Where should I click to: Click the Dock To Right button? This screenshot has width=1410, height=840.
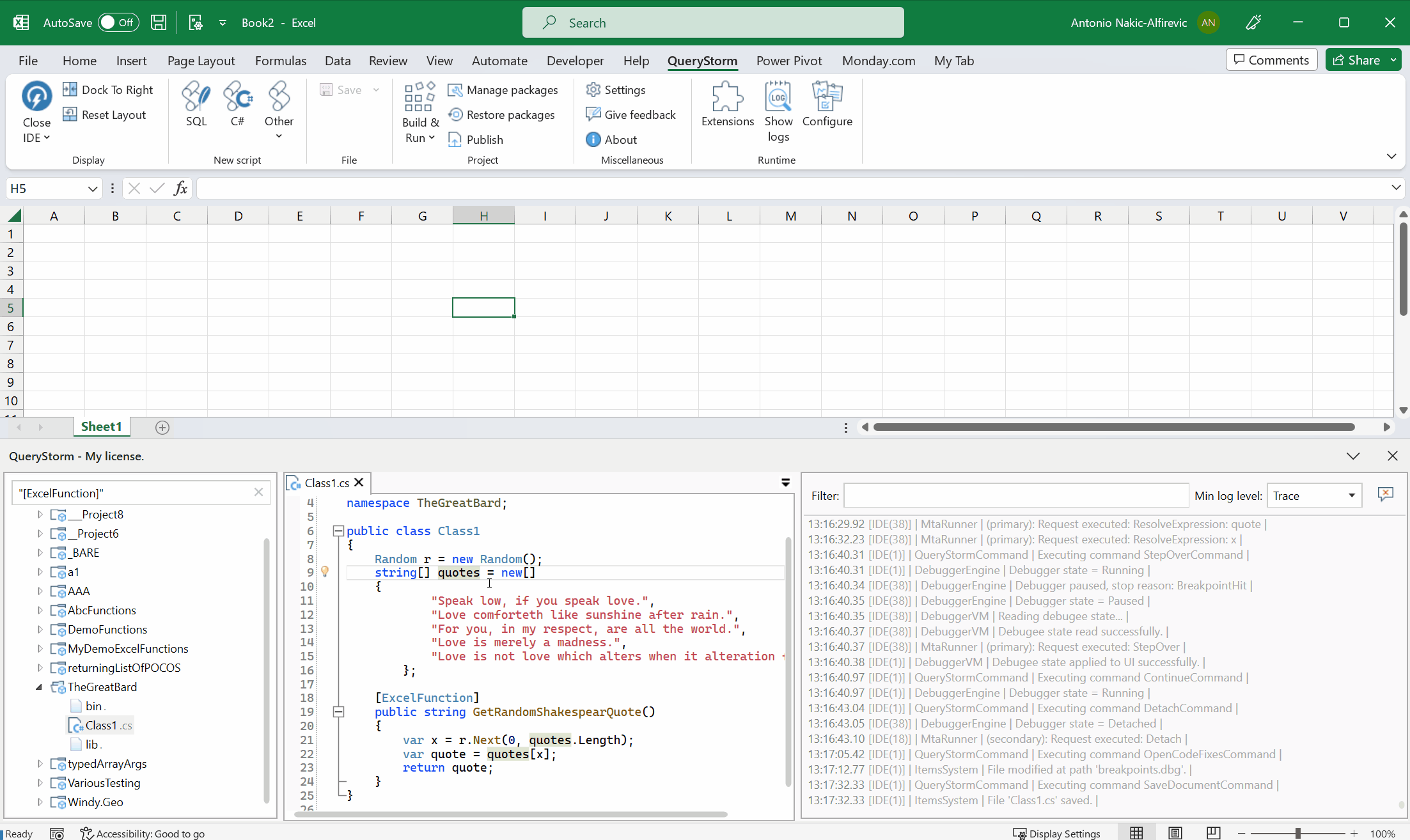coord(108,90)
